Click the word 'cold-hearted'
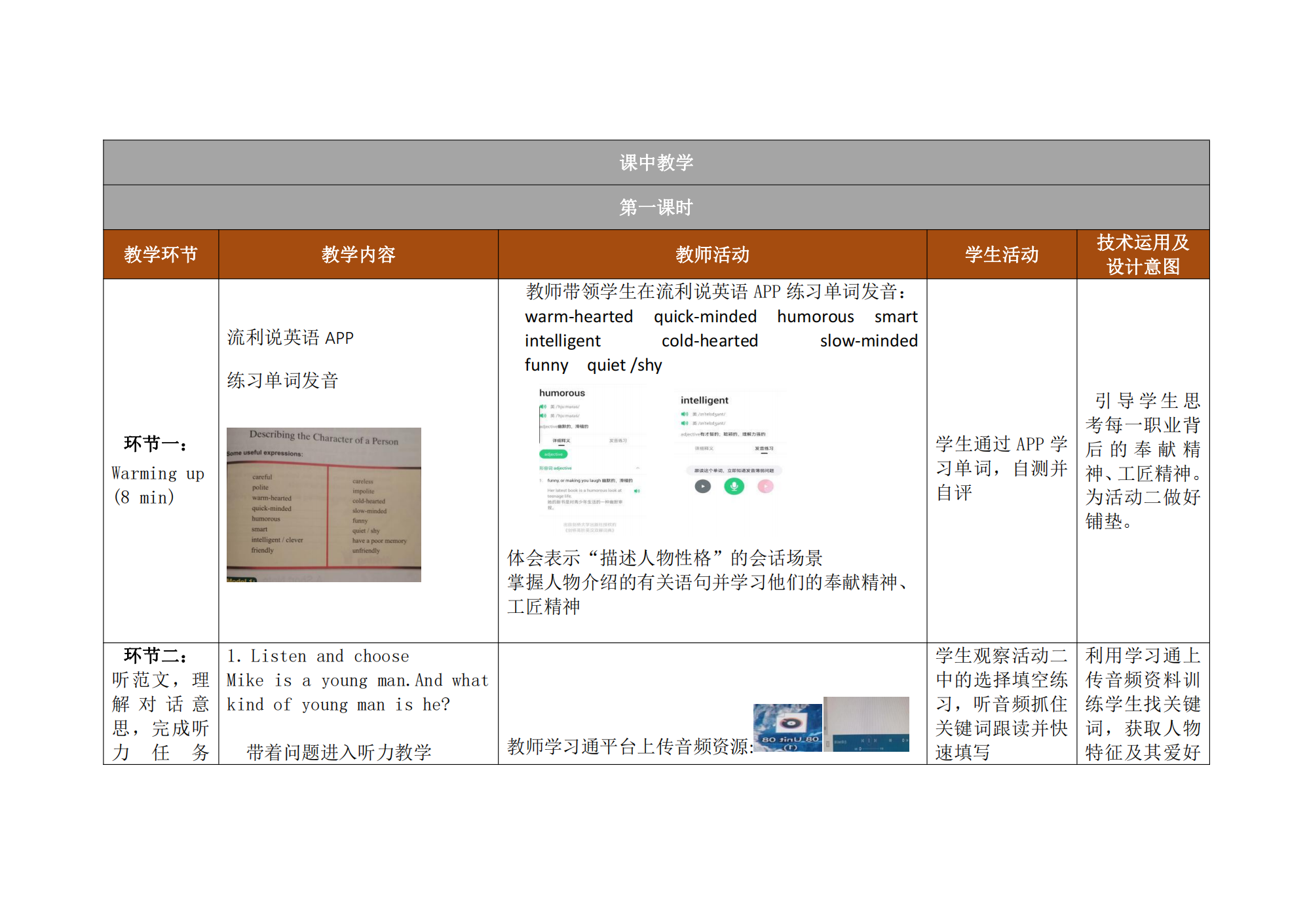 [710, 341]
